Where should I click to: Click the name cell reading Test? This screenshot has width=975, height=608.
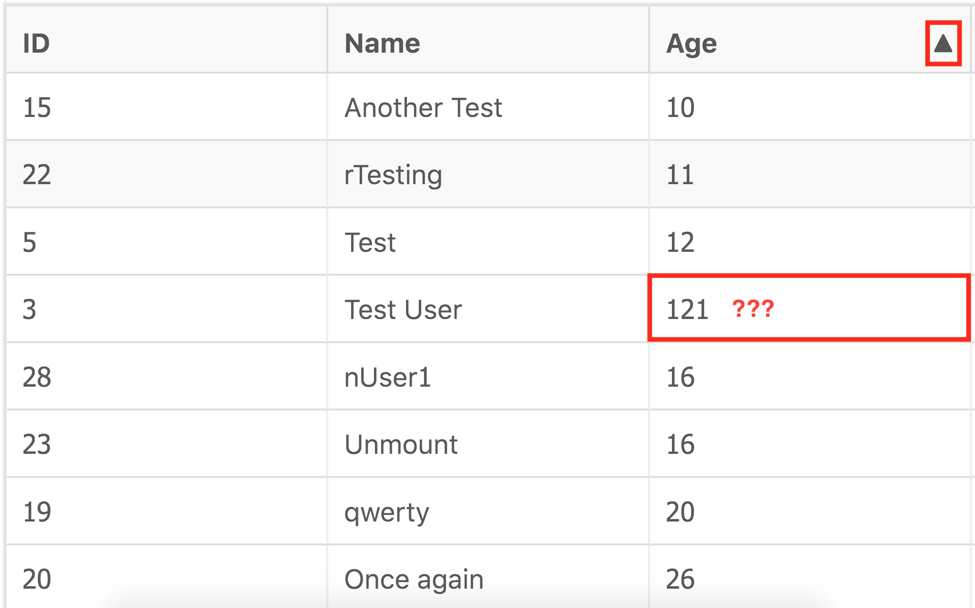tap(488, 242)
